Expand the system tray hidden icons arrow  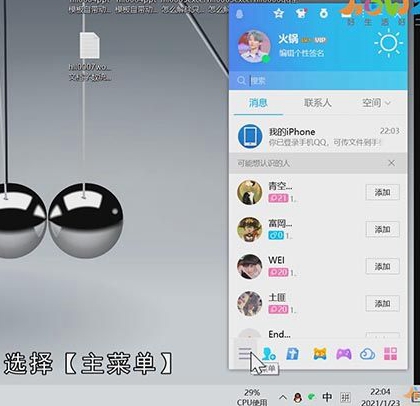pos(283,397)
